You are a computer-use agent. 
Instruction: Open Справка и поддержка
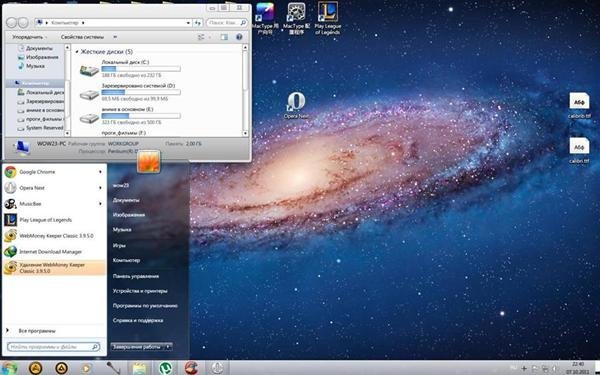(x=138, y=321)
